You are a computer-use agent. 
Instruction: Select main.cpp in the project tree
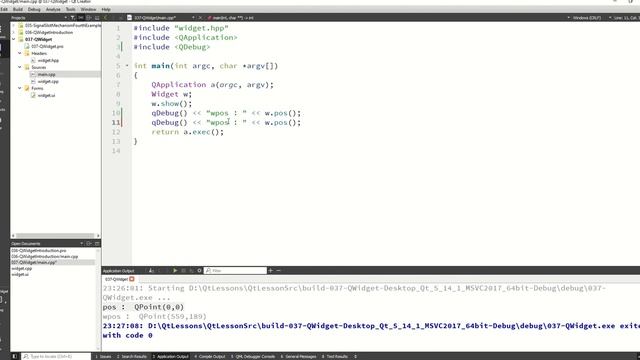[47, 74]
